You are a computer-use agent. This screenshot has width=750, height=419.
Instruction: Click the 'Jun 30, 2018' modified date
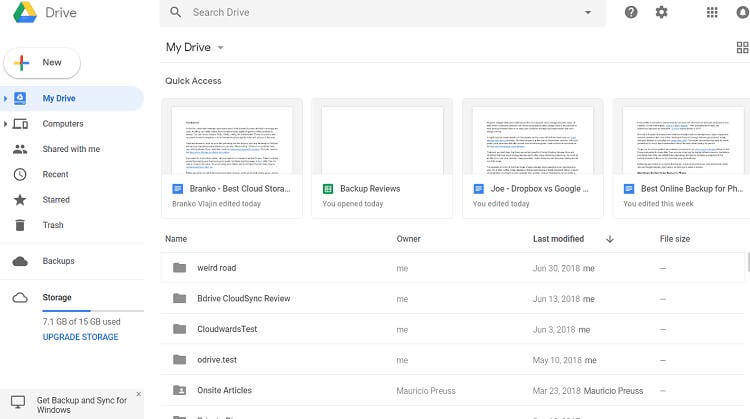coord(556,268)
